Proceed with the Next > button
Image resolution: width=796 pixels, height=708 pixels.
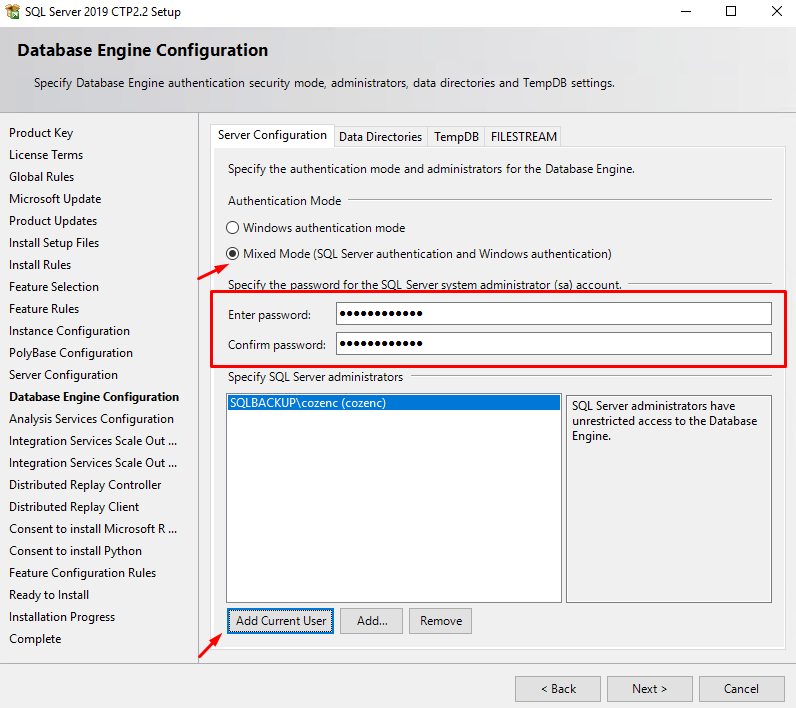[649, 689]
